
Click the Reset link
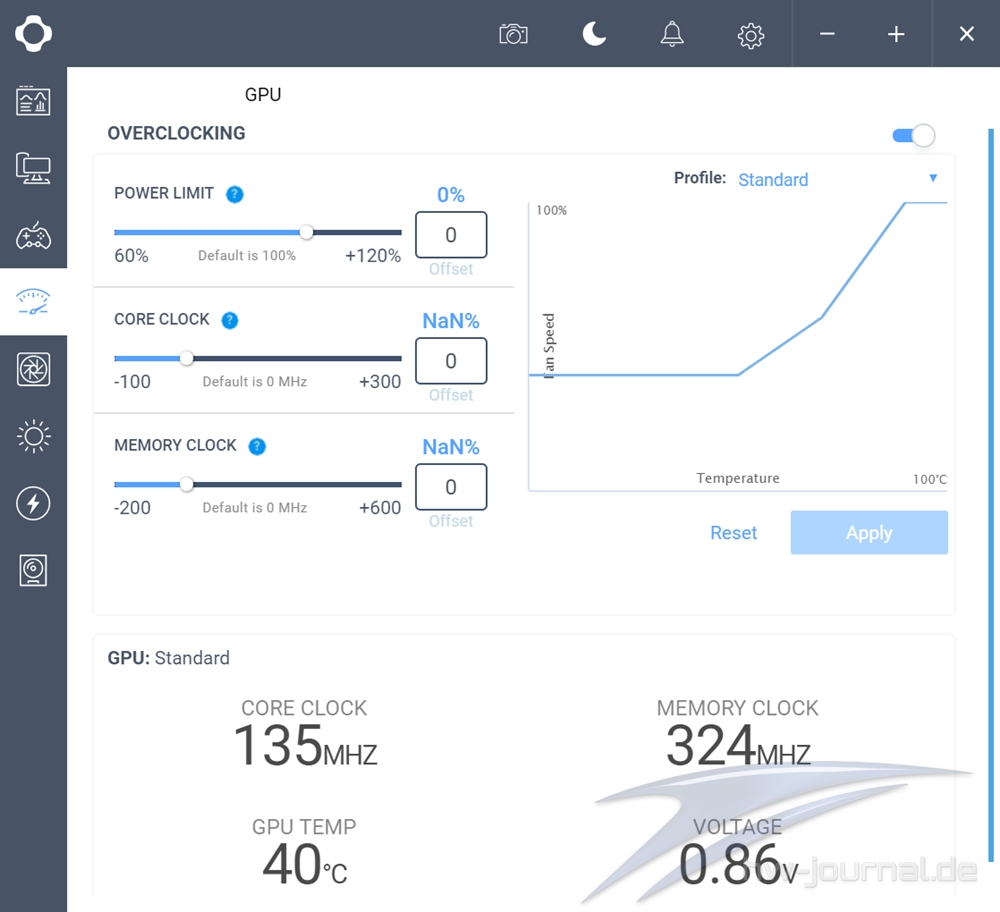tap(733, 533)
